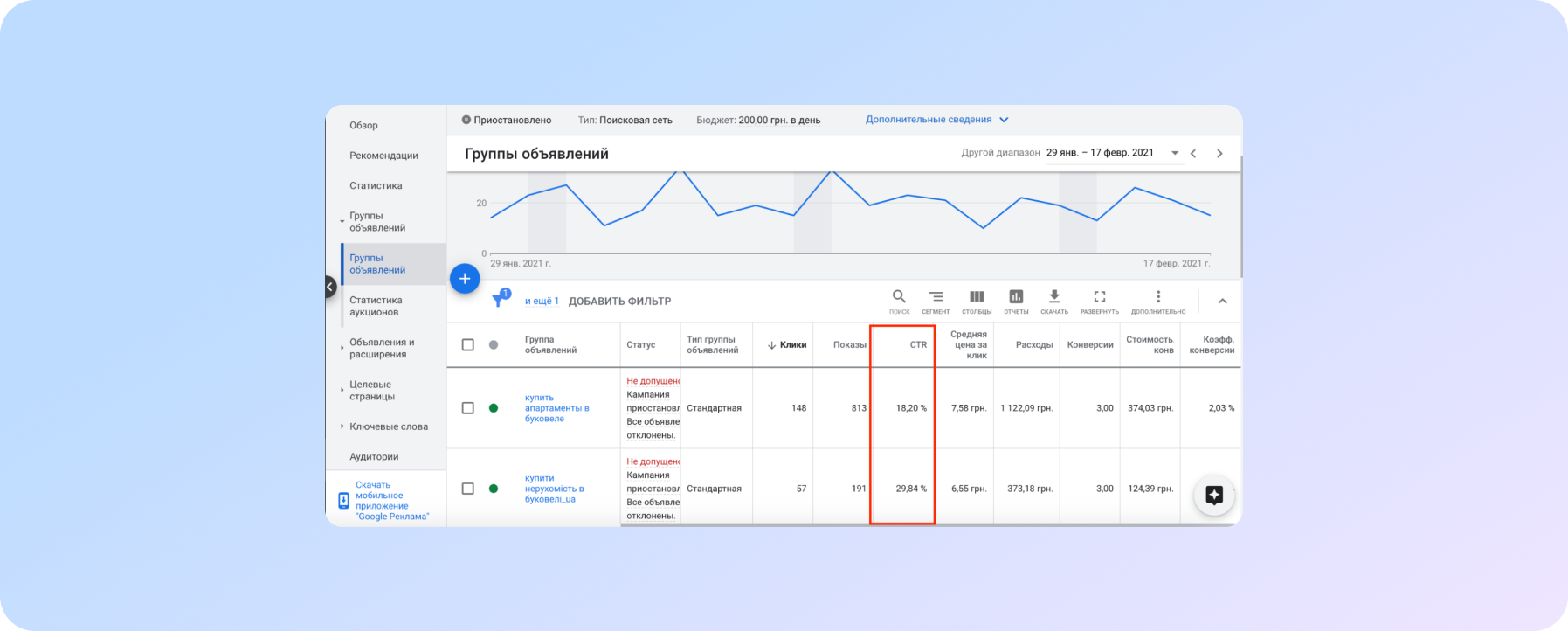Click the 18,20 % CTR cell
Viewport: 1568px width, 631px height.
coord(911,408)
